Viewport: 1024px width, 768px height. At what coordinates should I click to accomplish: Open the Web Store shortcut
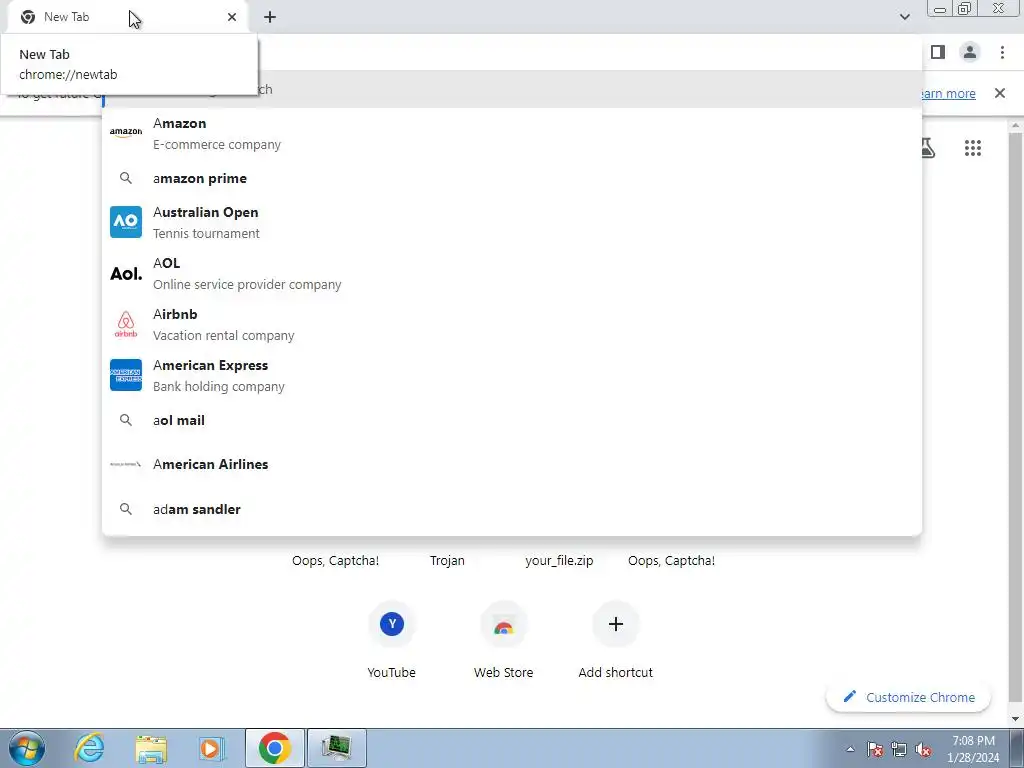pos(504,640)
